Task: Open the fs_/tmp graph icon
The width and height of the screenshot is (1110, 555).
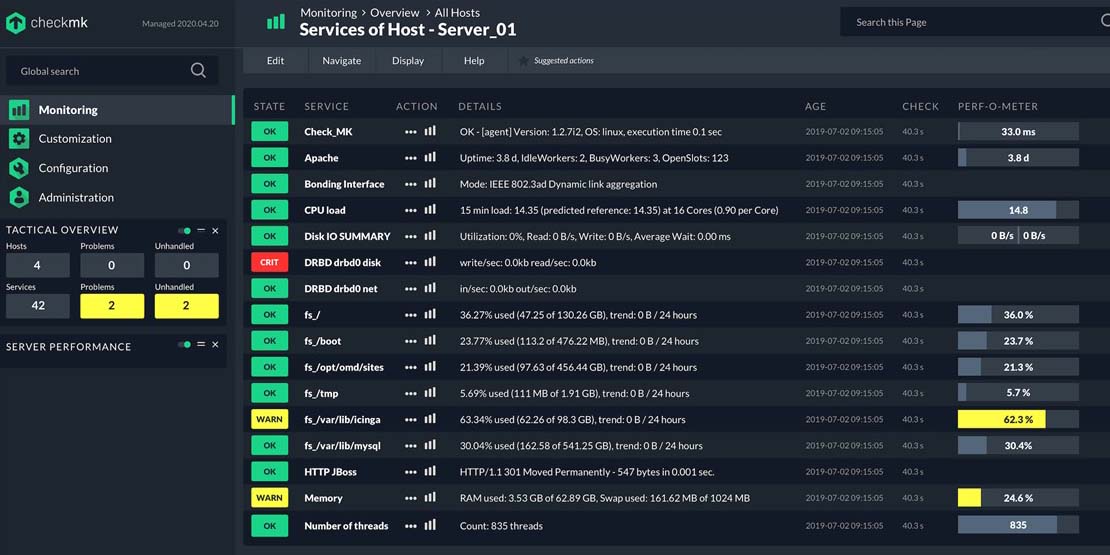Action: point(430,393)
